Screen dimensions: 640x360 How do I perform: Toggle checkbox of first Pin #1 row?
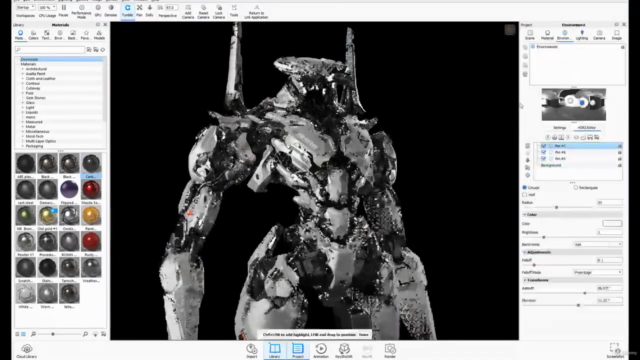[x=544, y=146]
